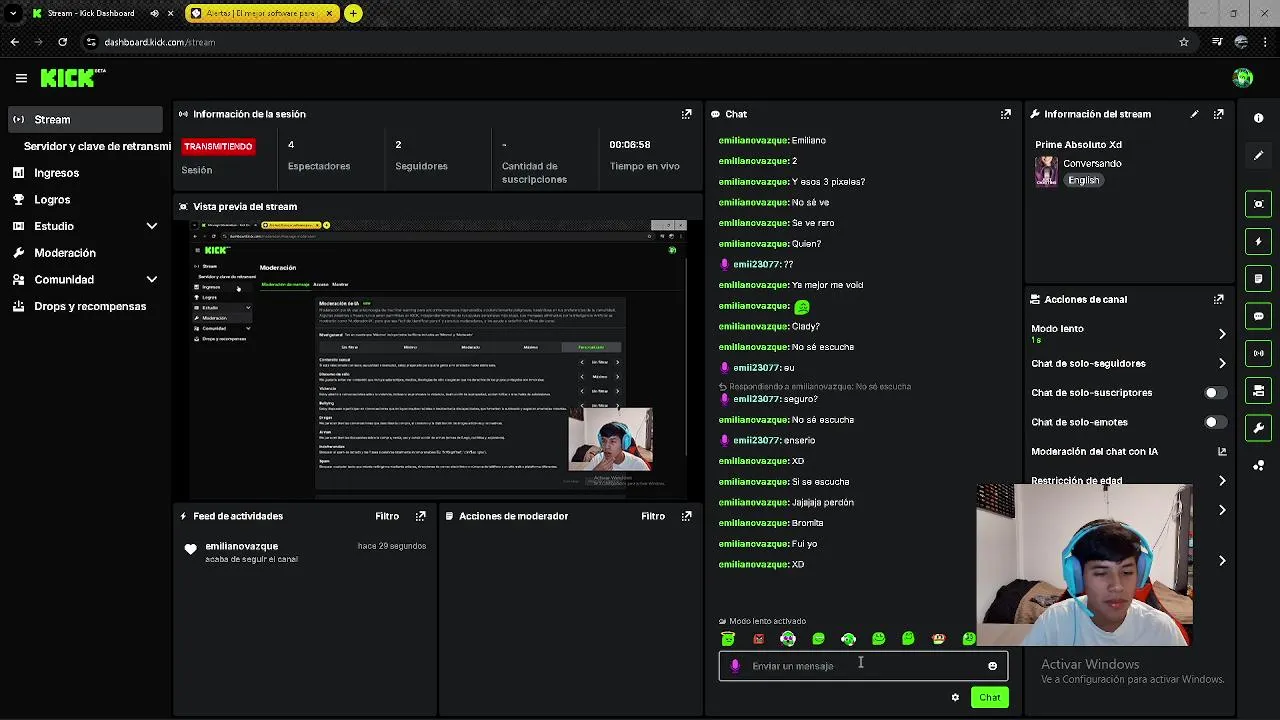Image resolution: width=1280 pixels, height=720 pixels.
Task: Open the hamburger menu next to the Kick logo
Action: click(x=21, y=78)
